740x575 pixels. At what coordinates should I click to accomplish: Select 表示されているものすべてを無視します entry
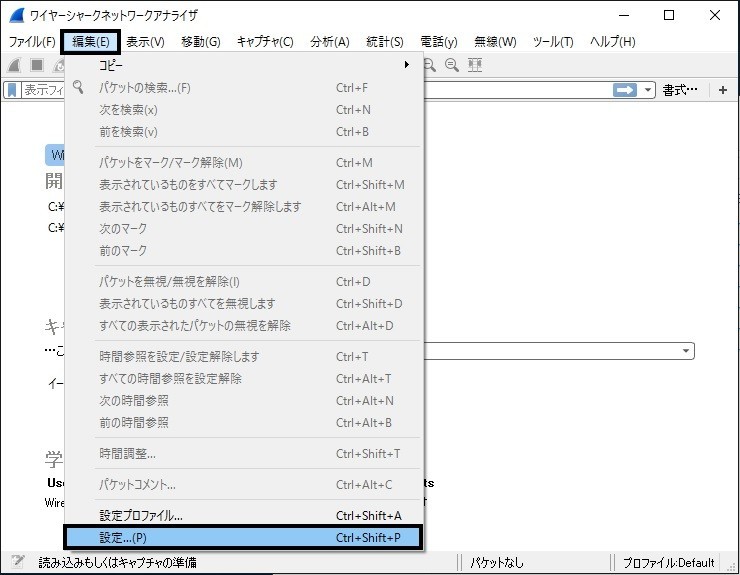pos(244,304)
